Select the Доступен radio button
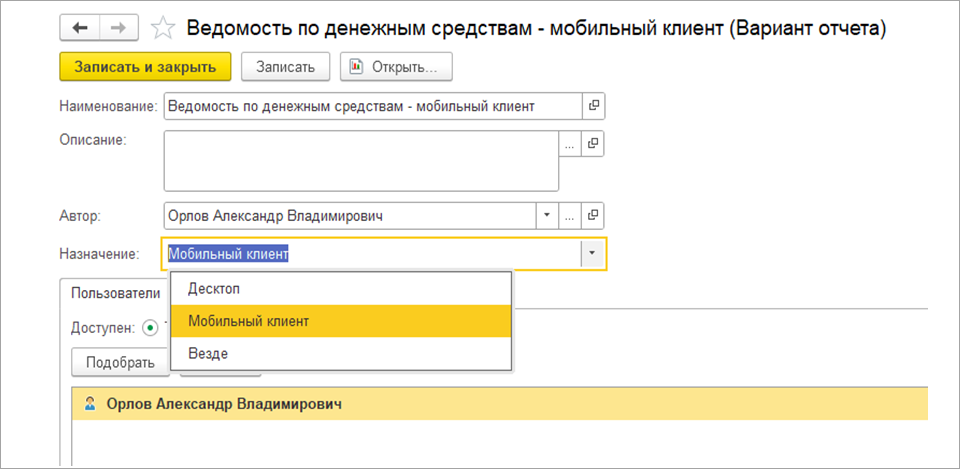This screenshot has width=960, height=469. point(151,327)
